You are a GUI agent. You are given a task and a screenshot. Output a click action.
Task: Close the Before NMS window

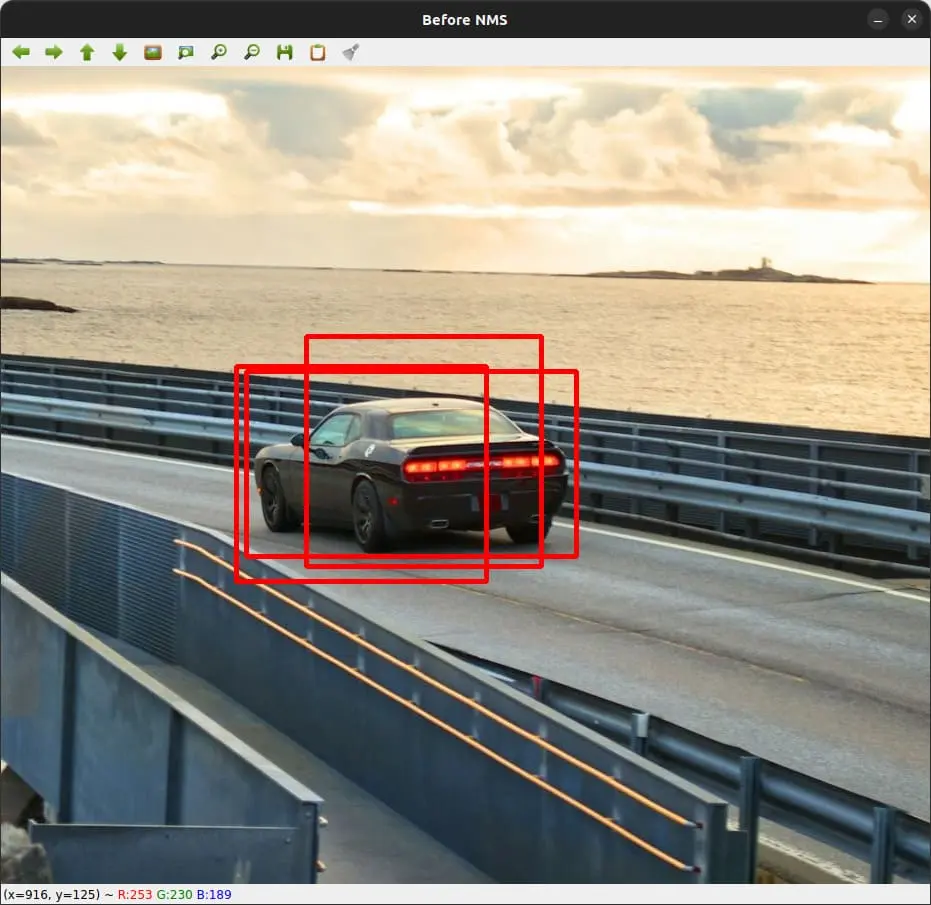click(911, 19)
